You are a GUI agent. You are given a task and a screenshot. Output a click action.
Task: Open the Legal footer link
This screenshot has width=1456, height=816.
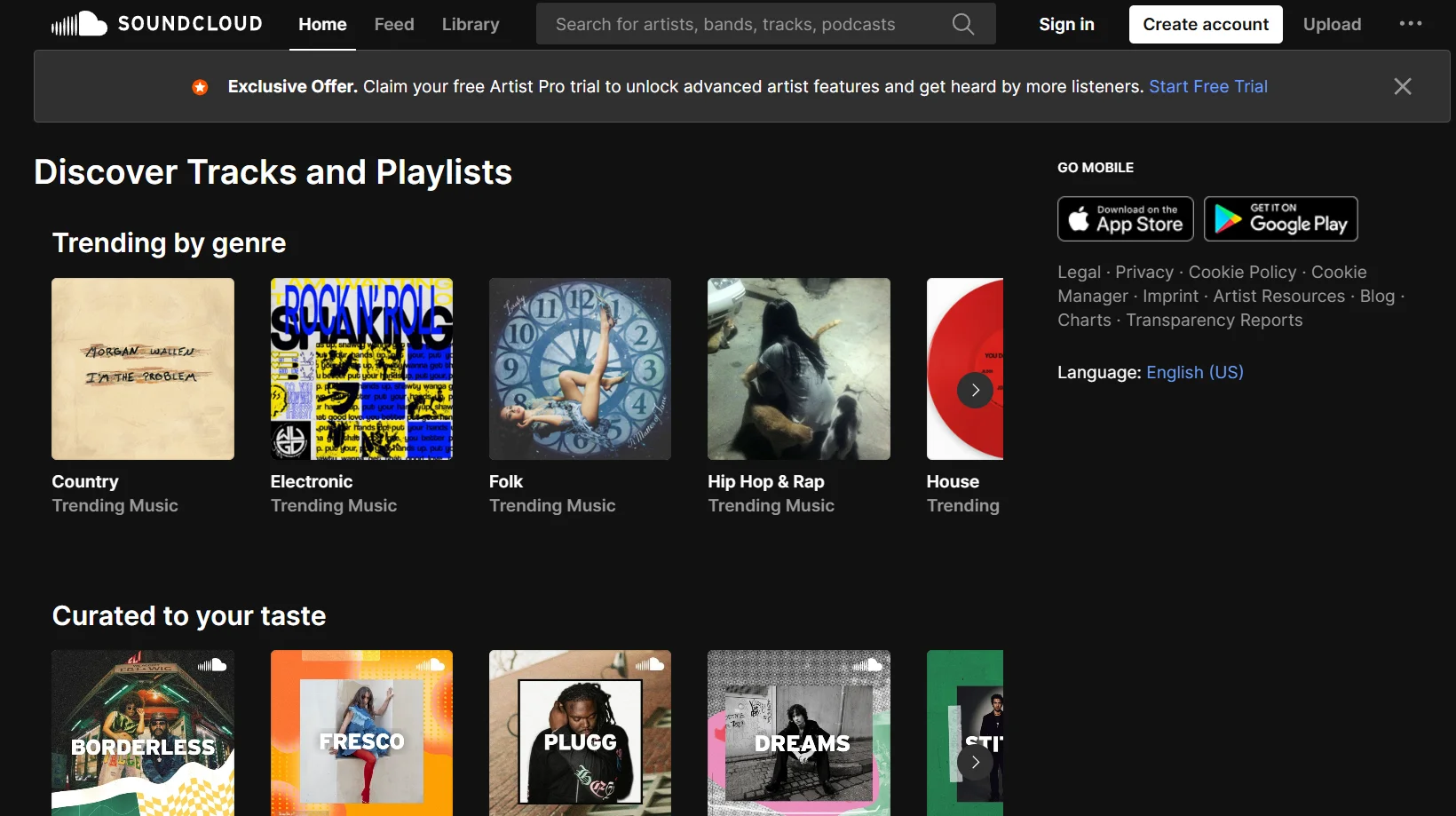(1079, 272)
